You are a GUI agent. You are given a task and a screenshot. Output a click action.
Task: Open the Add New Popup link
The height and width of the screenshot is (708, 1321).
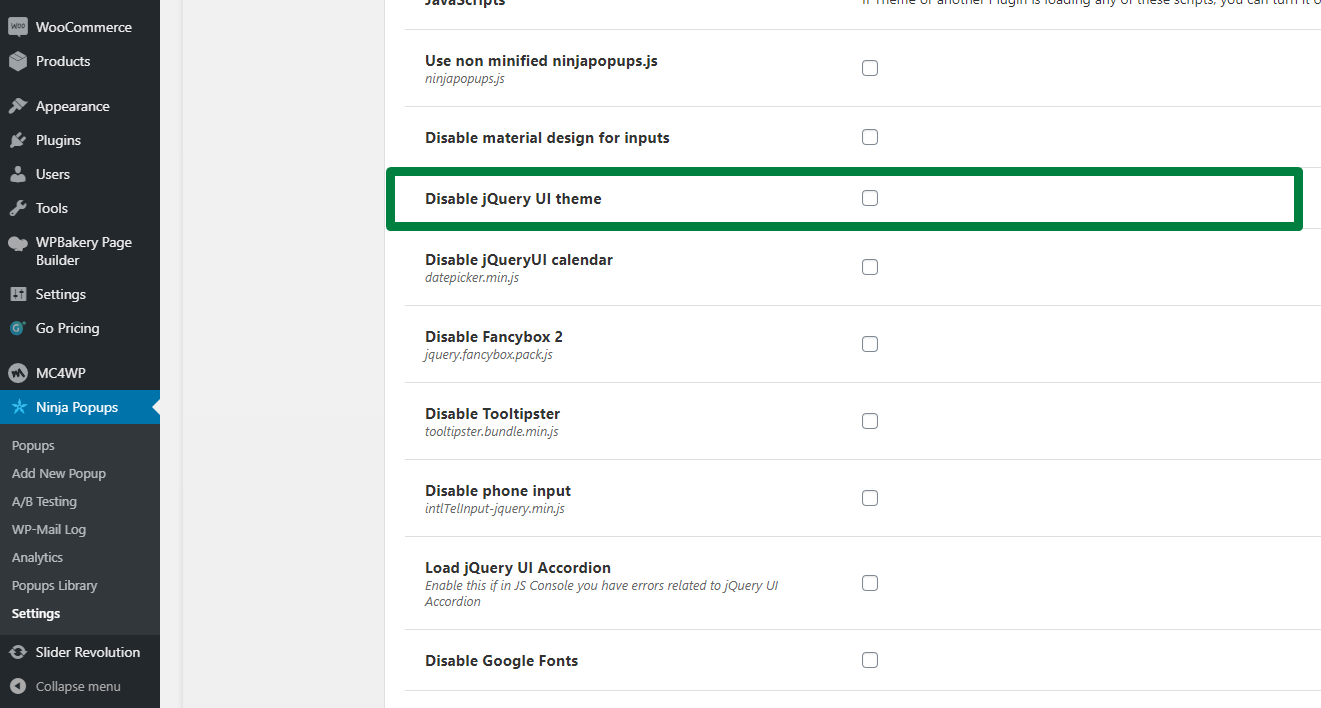58,473
